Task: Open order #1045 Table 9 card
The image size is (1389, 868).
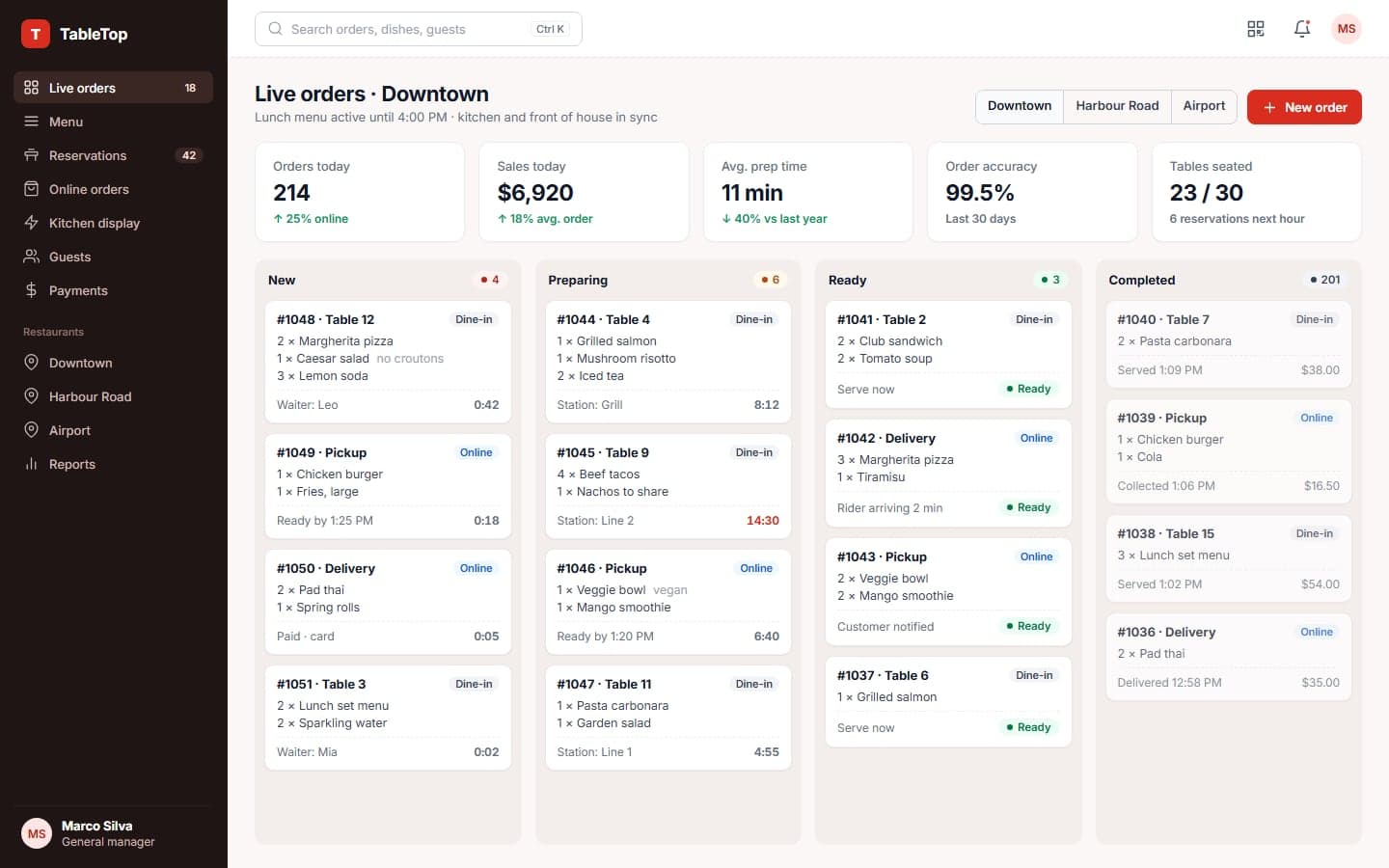Action: point(668,486)
